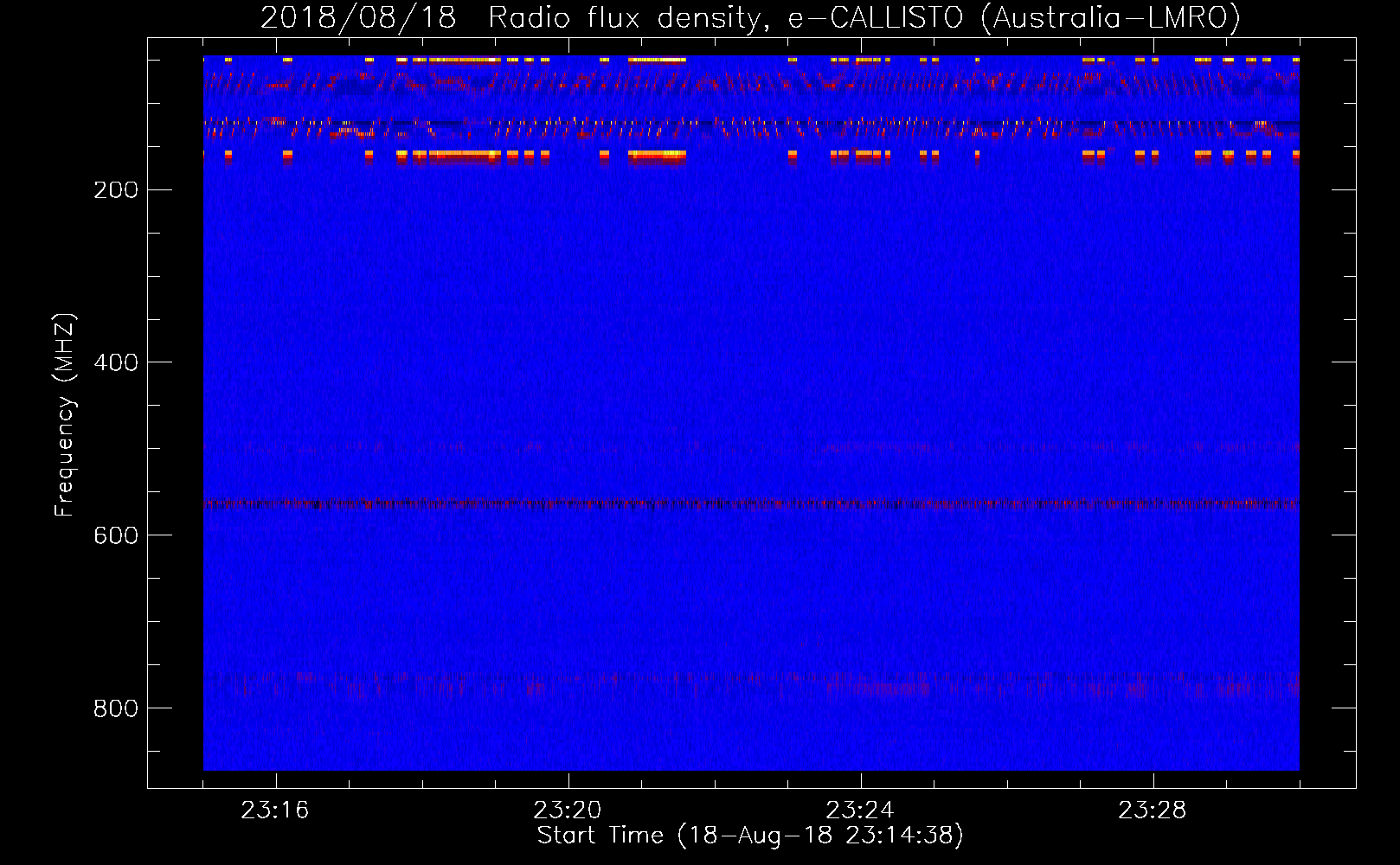Click the 800 frequency tick label
Image resolution: width=1400 pixels, height=865 pixels.
116,708
